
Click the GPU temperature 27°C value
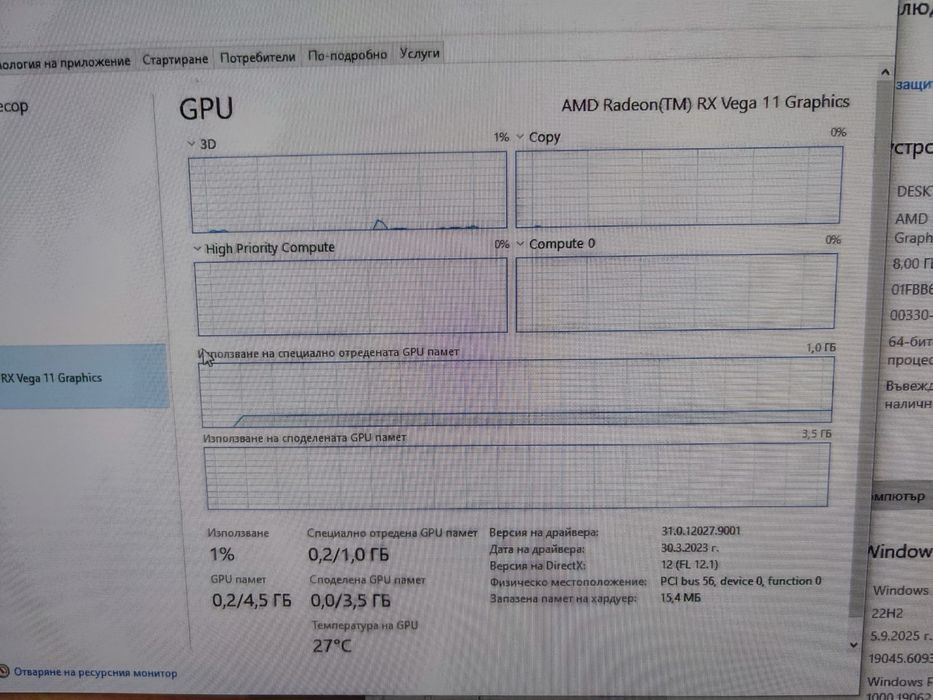pos(332,646)
